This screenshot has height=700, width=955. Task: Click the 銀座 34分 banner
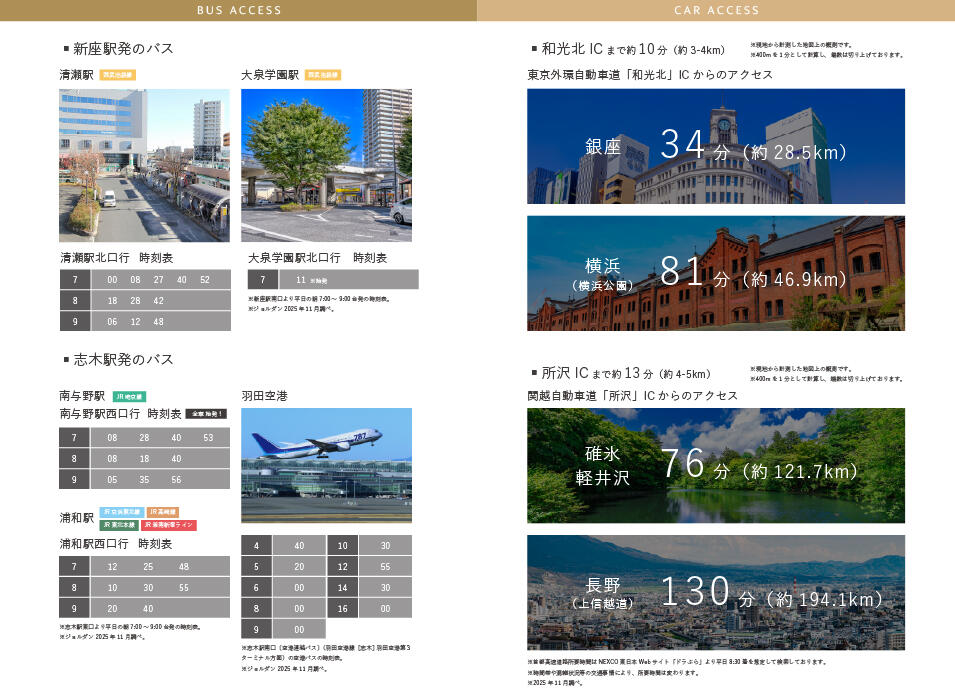(x=716, y=146)
